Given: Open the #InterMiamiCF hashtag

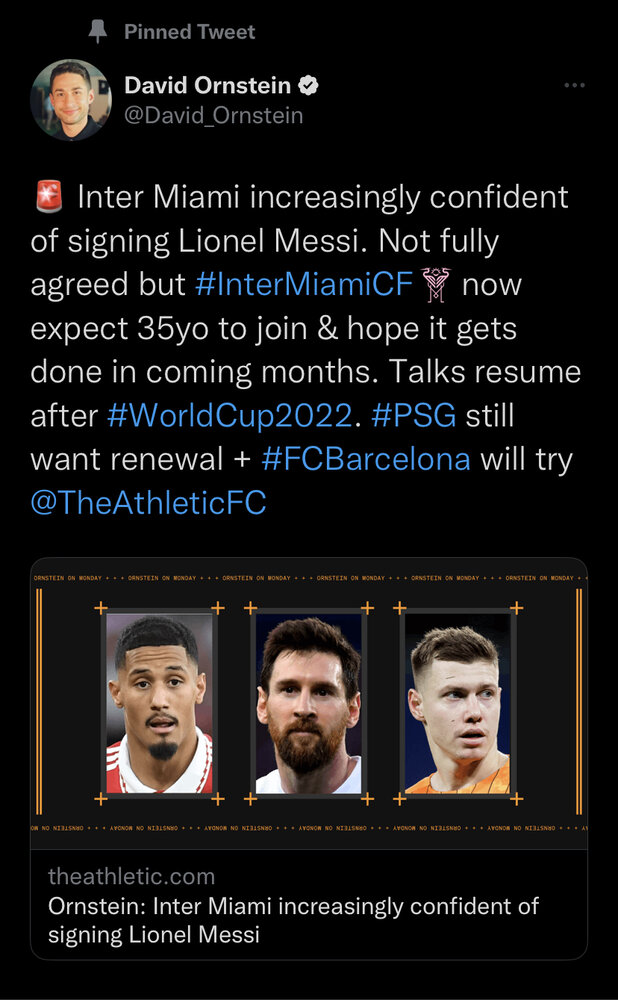Looking at the screenshot, I should pos(303,284).
